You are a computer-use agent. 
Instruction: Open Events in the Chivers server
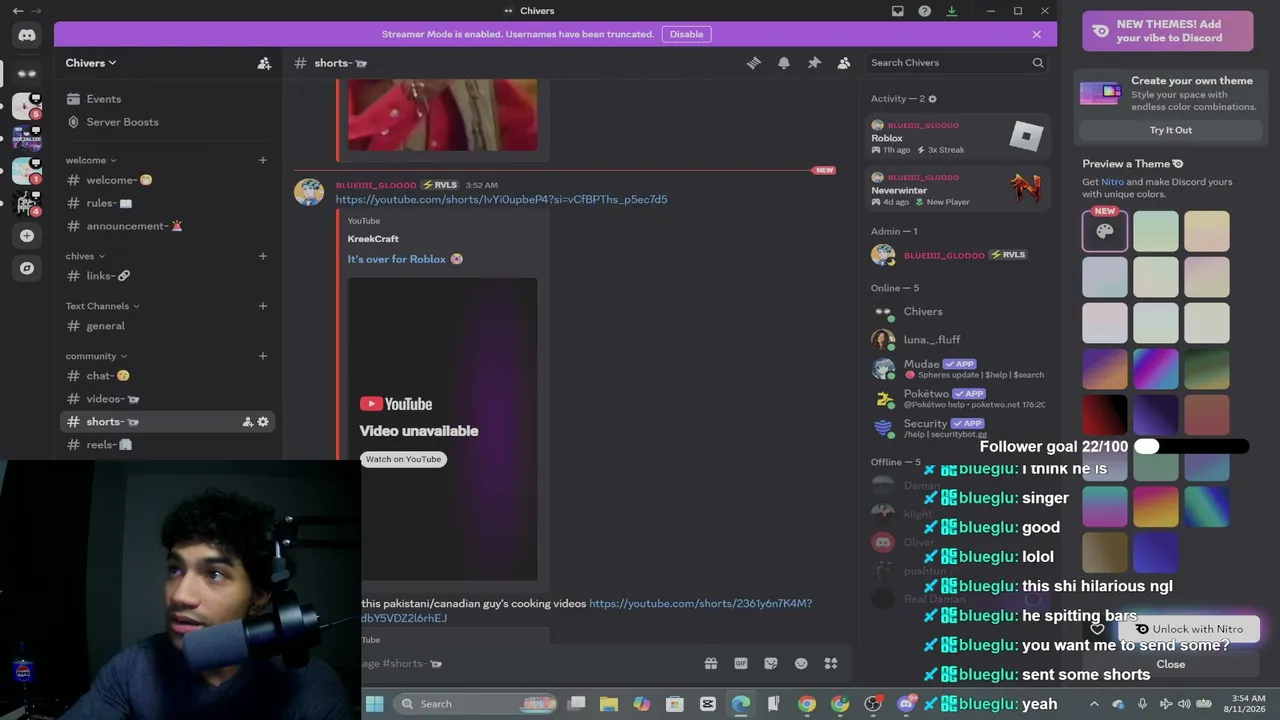[x=167, y=99]
